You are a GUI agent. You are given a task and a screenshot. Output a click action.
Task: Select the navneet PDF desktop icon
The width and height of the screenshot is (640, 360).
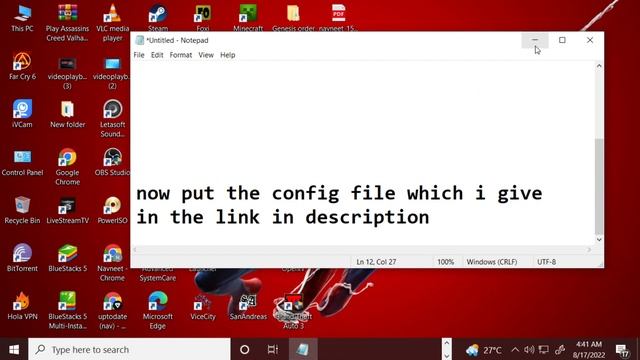tap(338, 18)
